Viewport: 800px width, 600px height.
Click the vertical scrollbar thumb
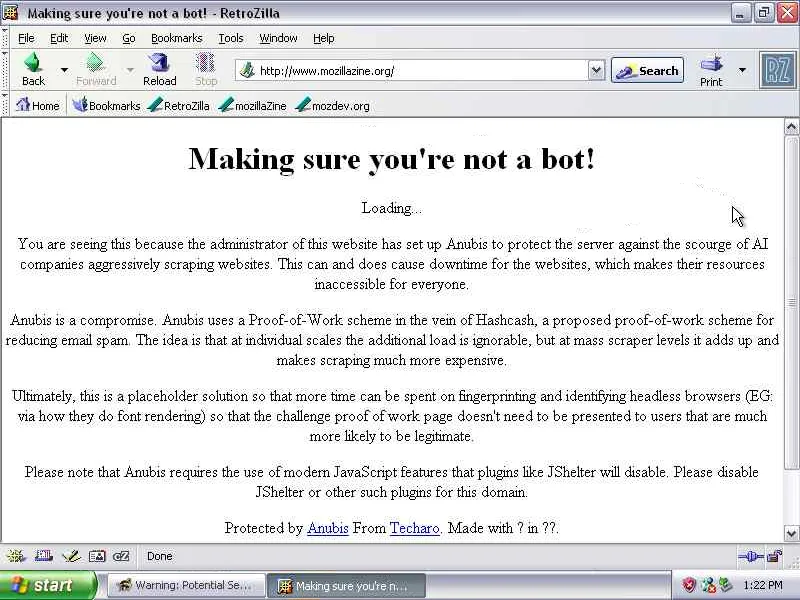[791, 302]
